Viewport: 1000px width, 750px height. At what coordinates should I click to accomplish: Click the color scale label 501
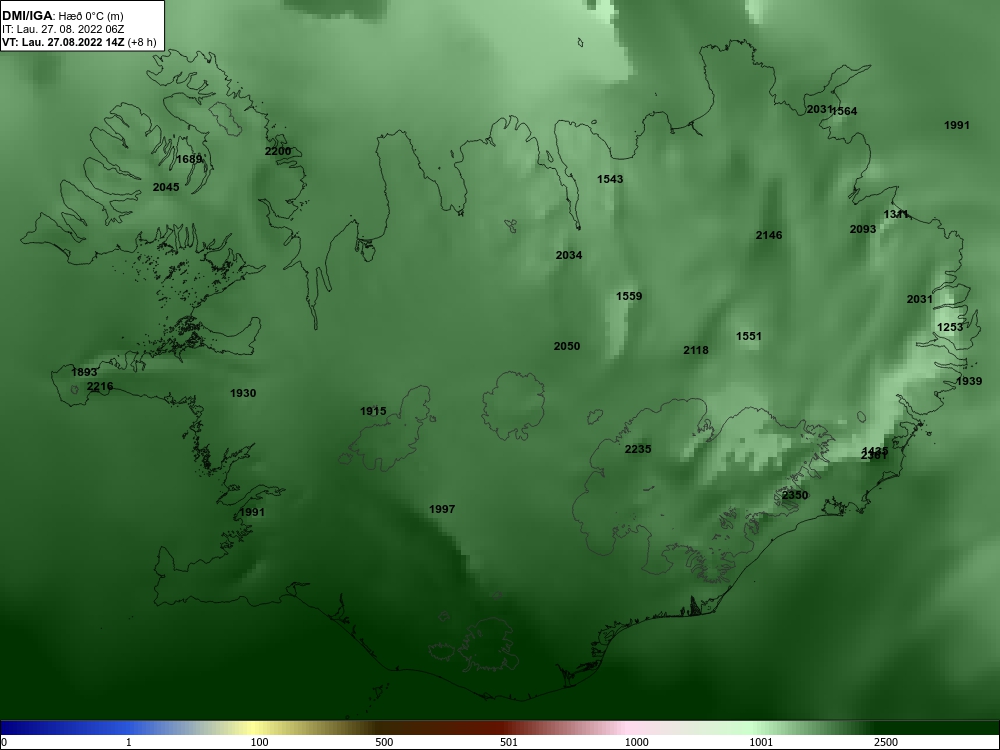(x=509, y=742)
